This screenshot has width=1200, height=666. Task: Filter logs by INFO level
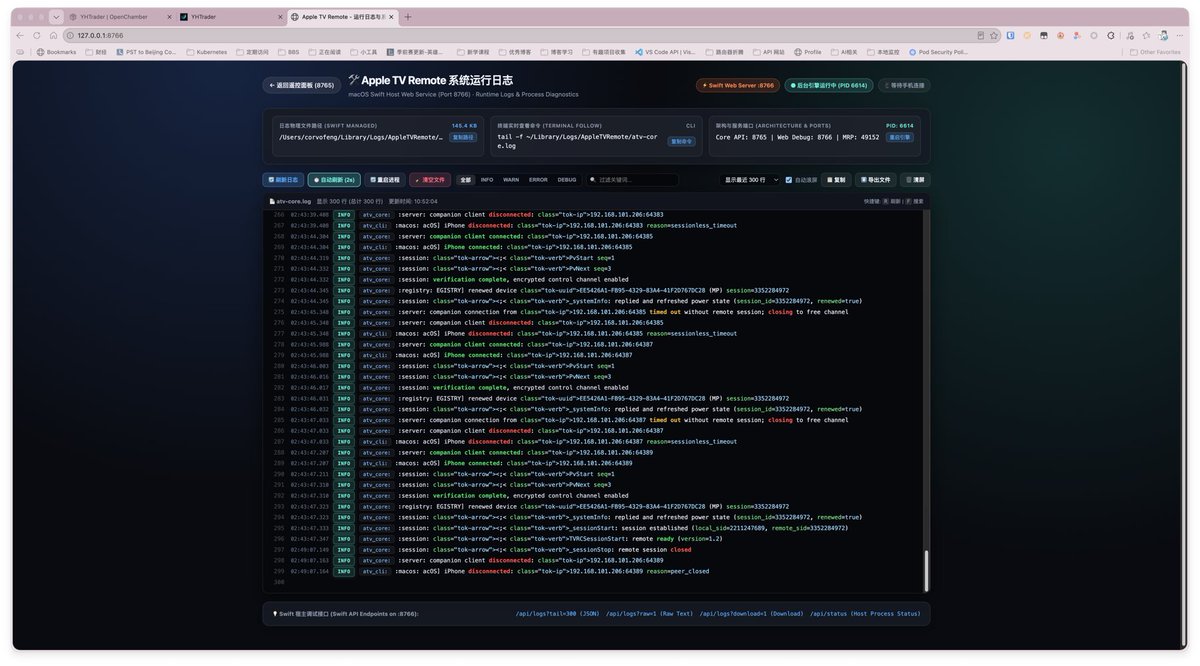pyautogui.click(x=487, y=180)
